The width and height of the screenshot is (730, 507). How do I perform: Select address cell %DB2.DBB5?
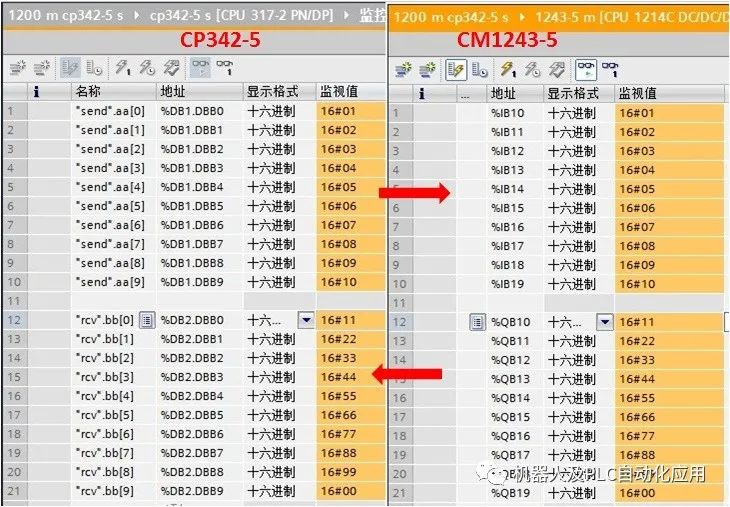click(x=200, y=415)
